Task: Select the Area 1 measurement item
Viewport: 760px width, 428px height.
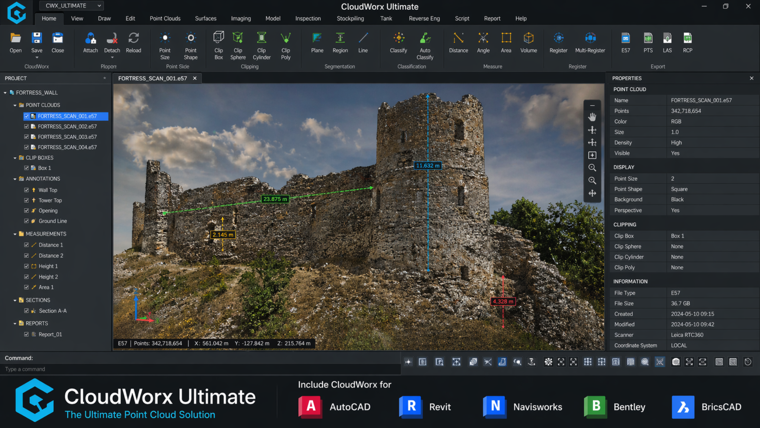Action: pos(46,287)
